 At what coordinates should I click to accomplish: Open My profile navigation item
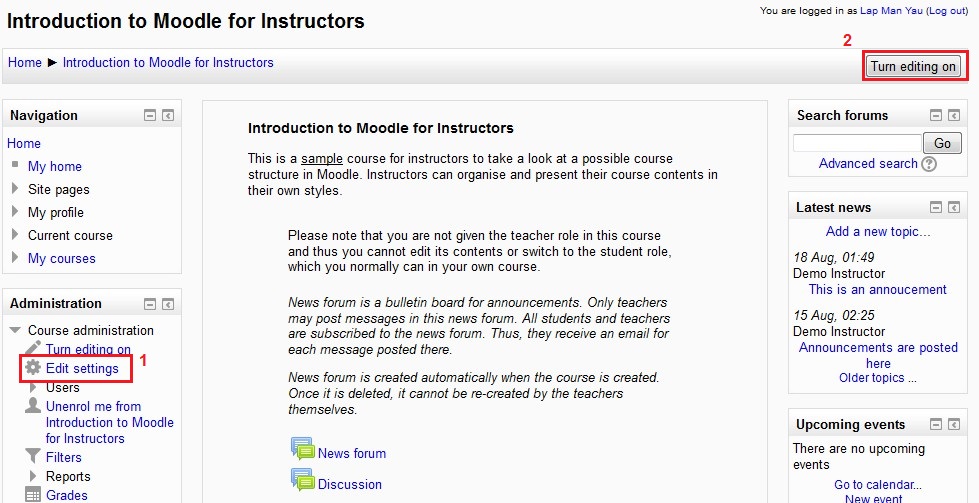point(56,212)
